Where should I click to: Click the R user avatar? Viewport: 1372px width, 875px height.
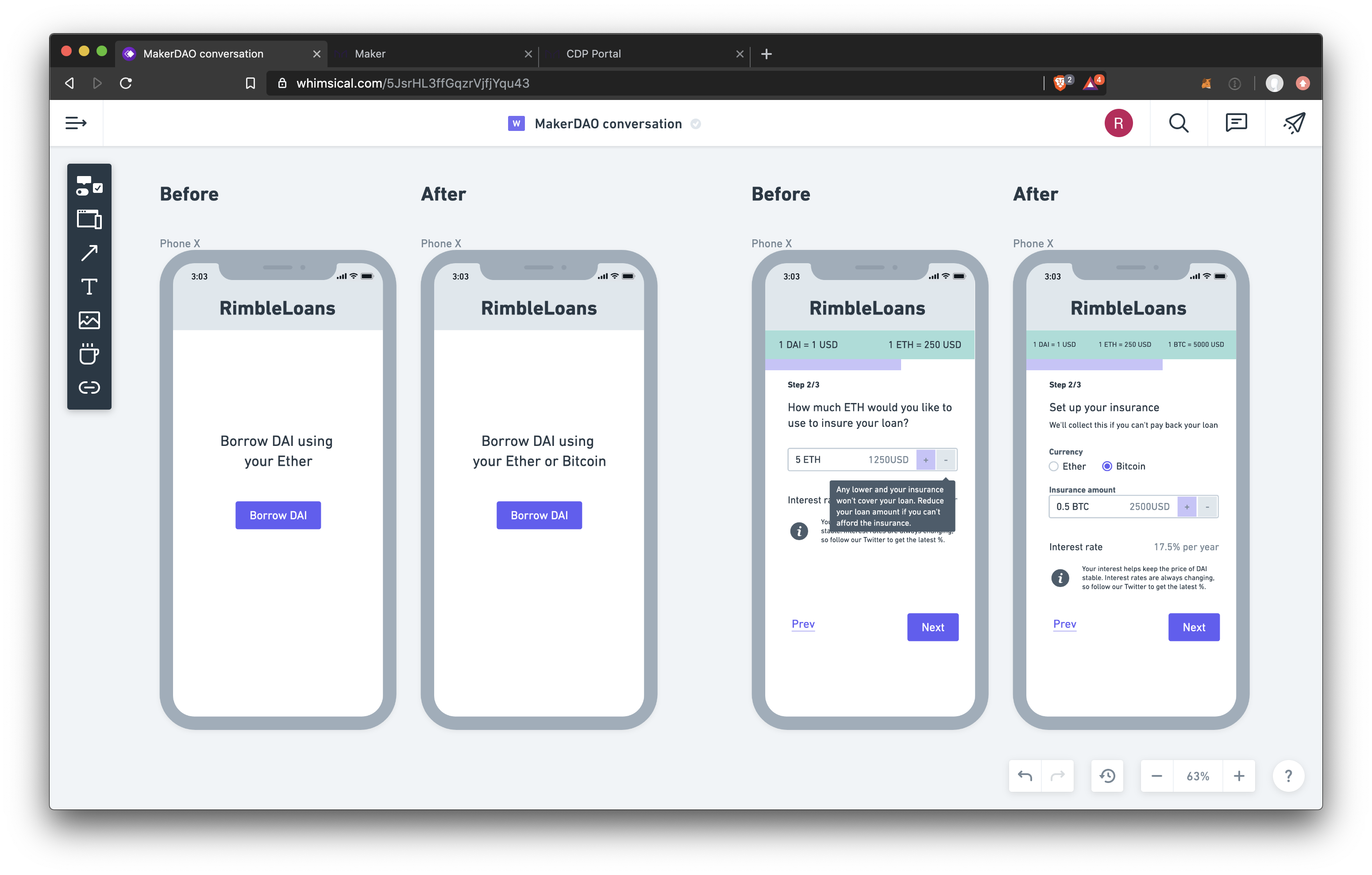(x=1118, y=123)
